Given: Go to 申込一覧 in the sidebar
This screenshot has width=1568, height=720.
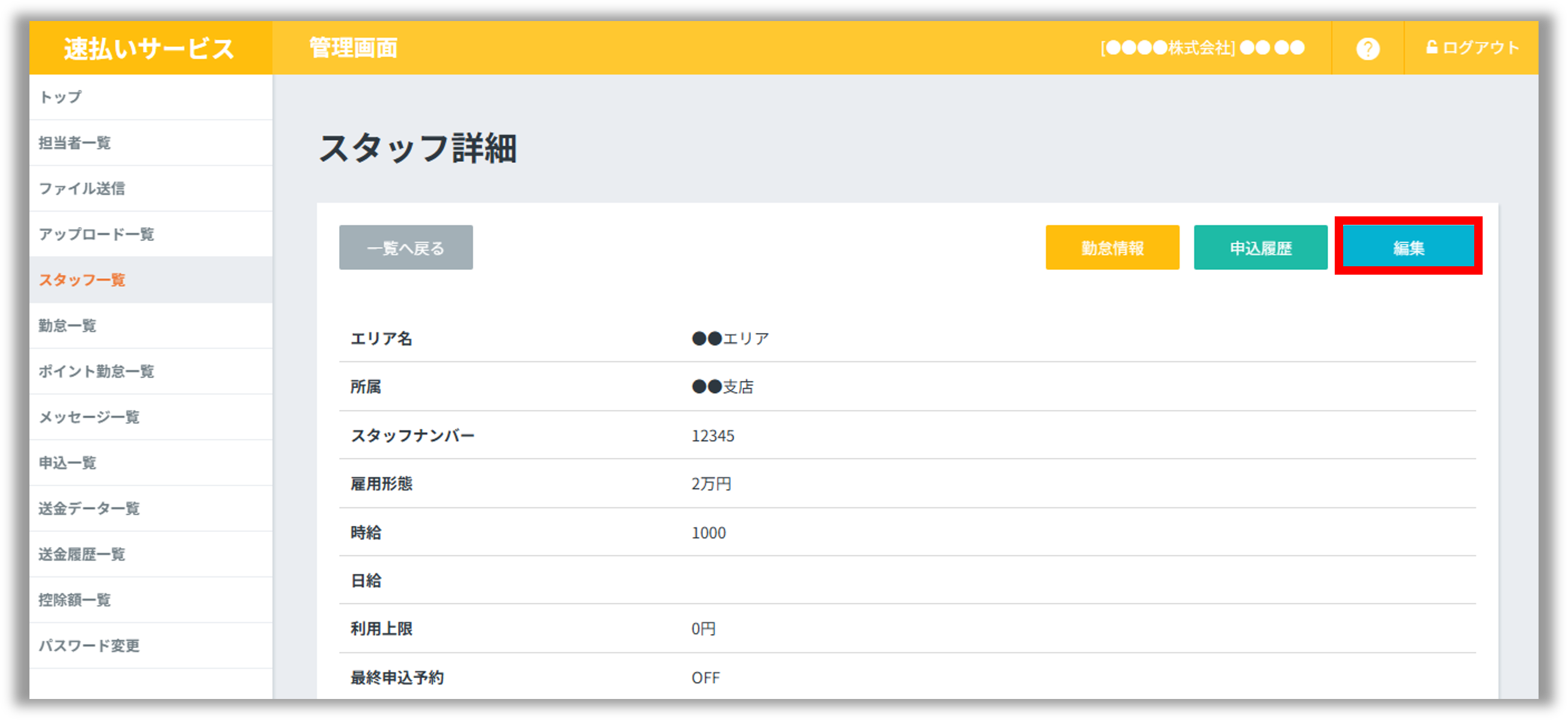Looking at the screenshot, I should point(67,462).
